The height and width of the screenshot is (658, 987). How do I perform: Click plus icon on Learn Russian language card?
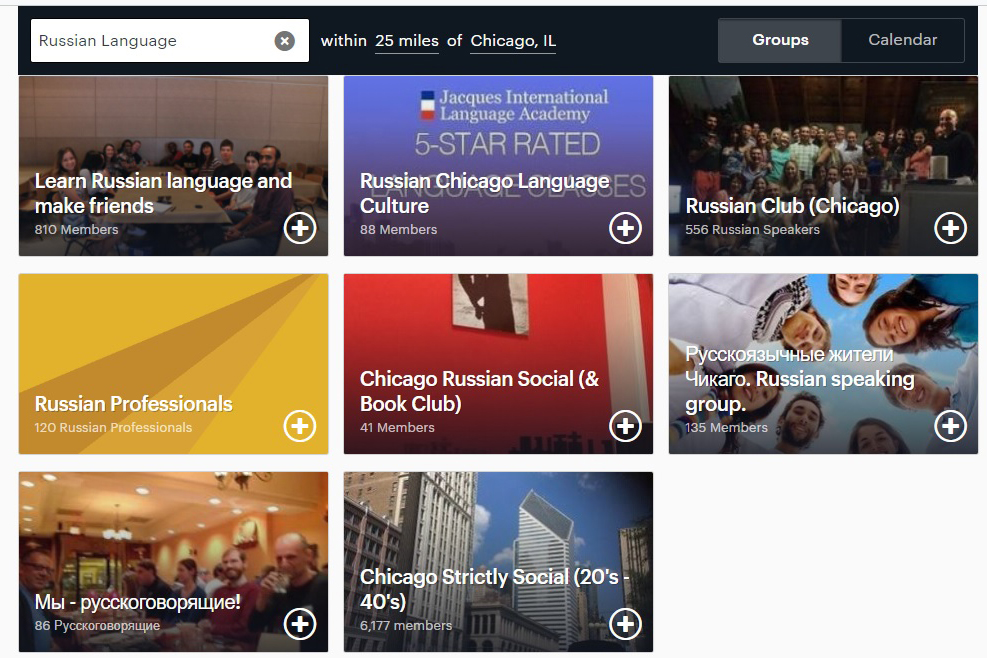(x=300, y=228)
